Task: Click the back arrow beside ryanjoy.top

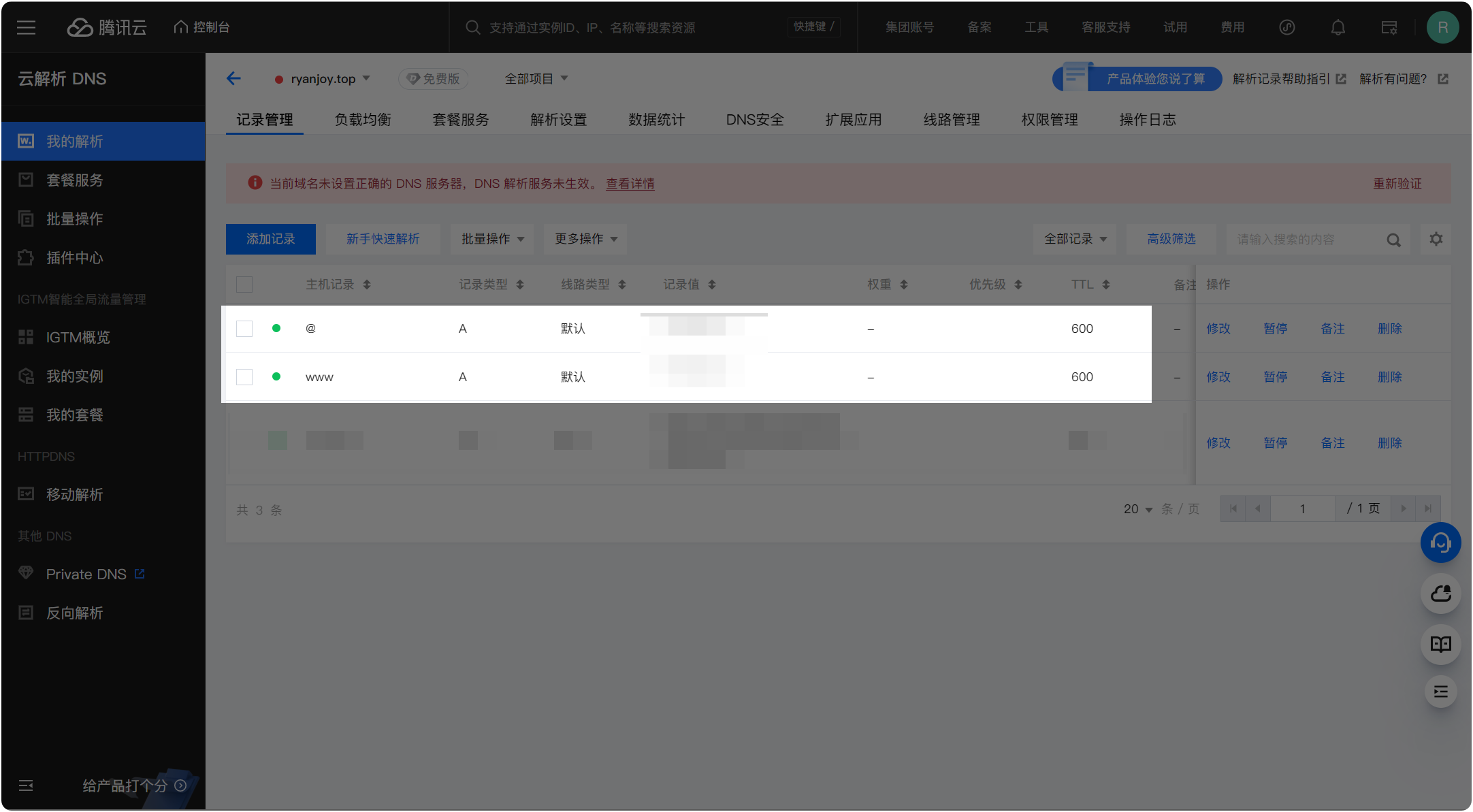Action: pyautogui.click(x=233, y=78)
